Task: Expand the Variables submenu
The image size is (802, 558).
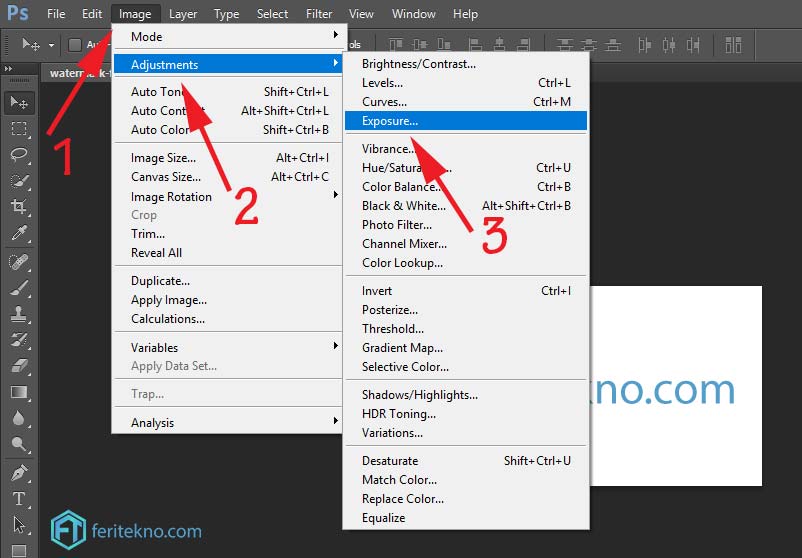Action: 227,347
